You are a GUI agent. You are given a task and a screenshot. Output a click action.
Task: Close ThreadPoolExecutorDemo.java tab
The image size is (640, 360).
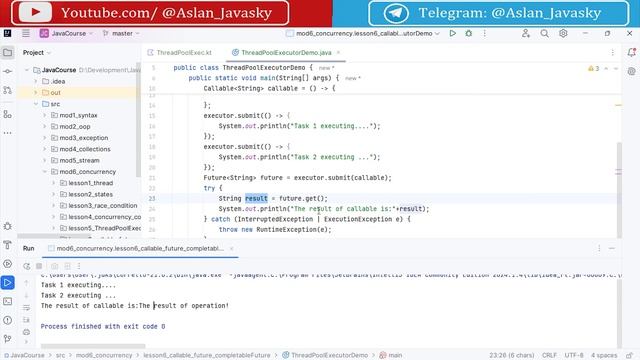338,53
